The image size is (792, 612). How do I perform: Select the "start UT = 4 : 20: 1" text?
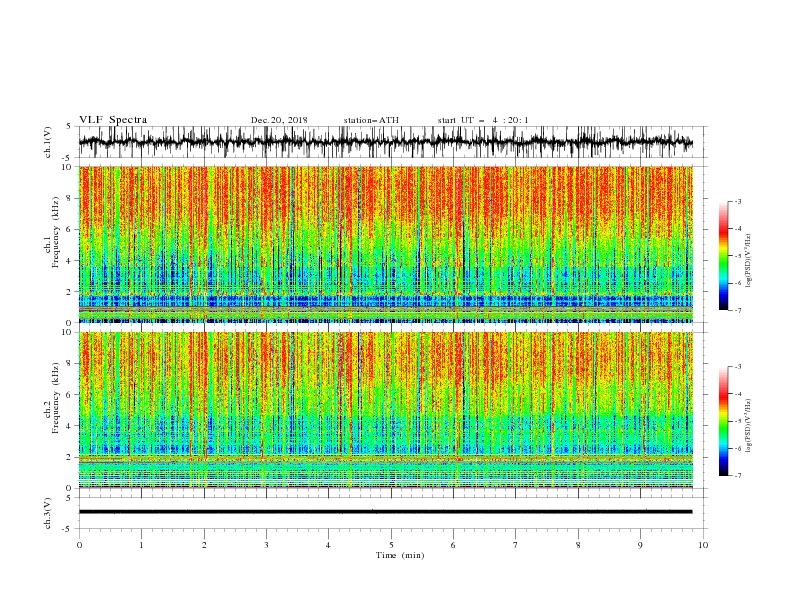click(483, 120)
